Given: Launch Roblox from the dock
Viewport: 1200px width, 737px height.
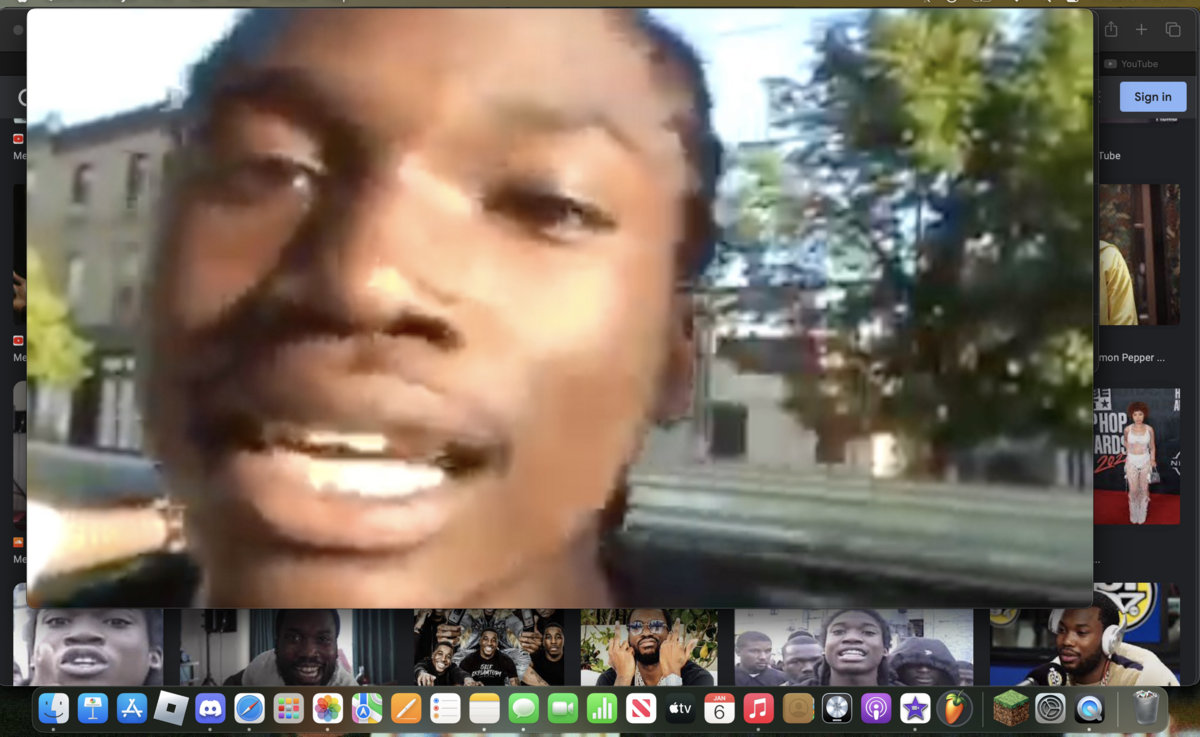Looking at the screenshot, I should tap(171, 708).
